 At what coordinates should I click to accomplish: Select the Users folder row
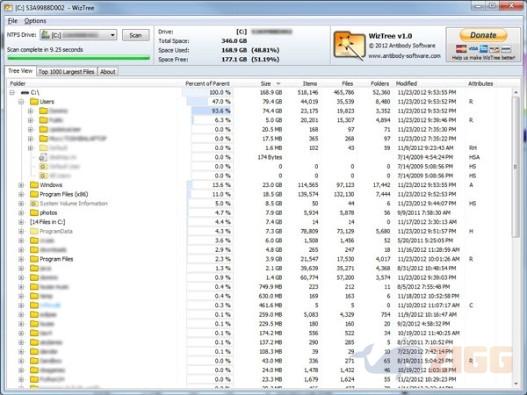point(260,102)
